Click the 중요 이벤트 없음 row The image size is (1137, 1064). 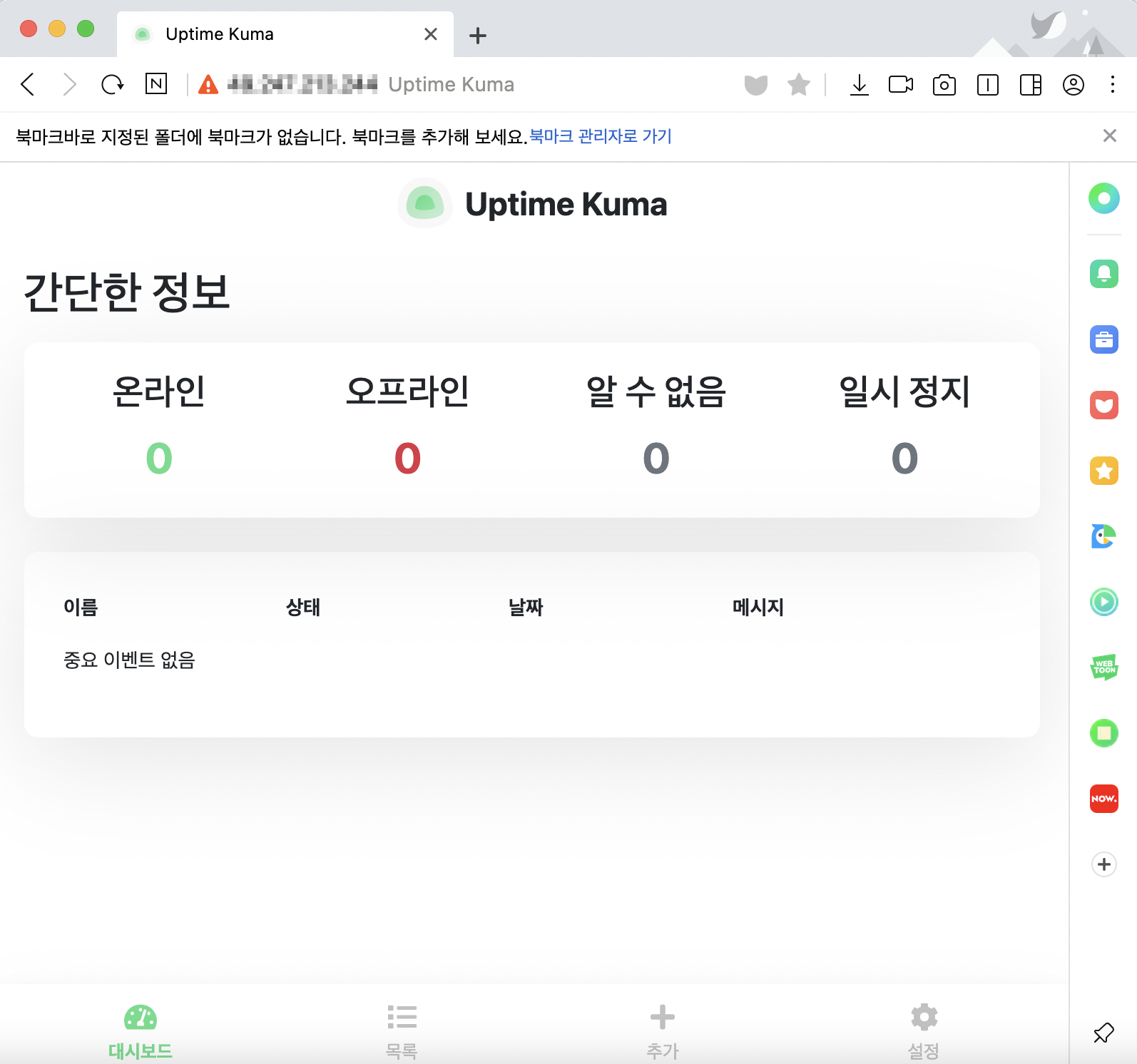pos(531,660)
